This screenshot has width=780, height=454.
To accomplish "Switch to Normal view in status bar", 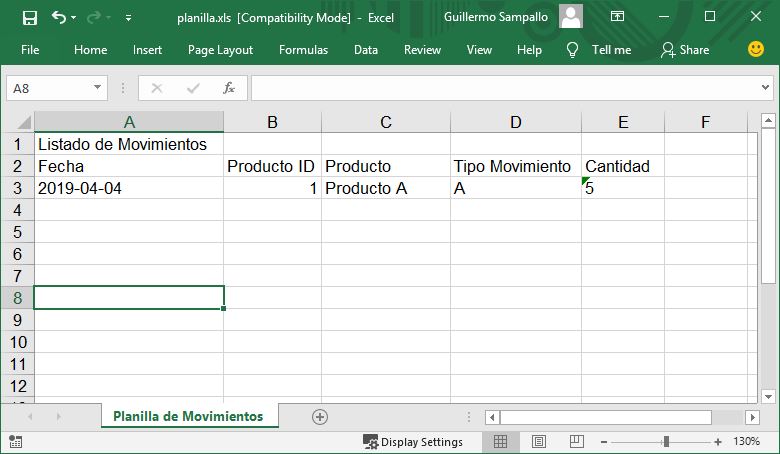I will 500,441.
